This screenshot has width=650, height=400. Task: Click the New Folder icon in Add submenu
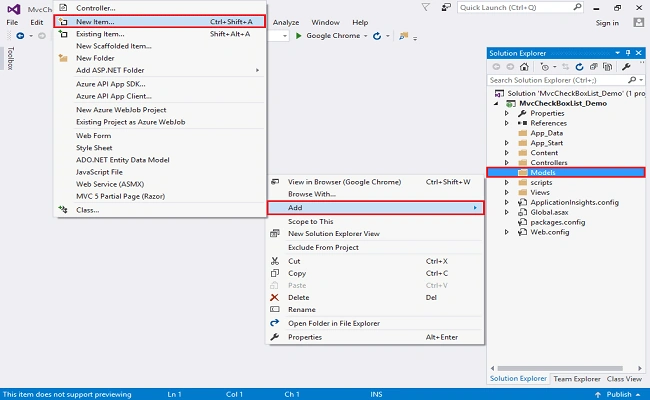63,58
